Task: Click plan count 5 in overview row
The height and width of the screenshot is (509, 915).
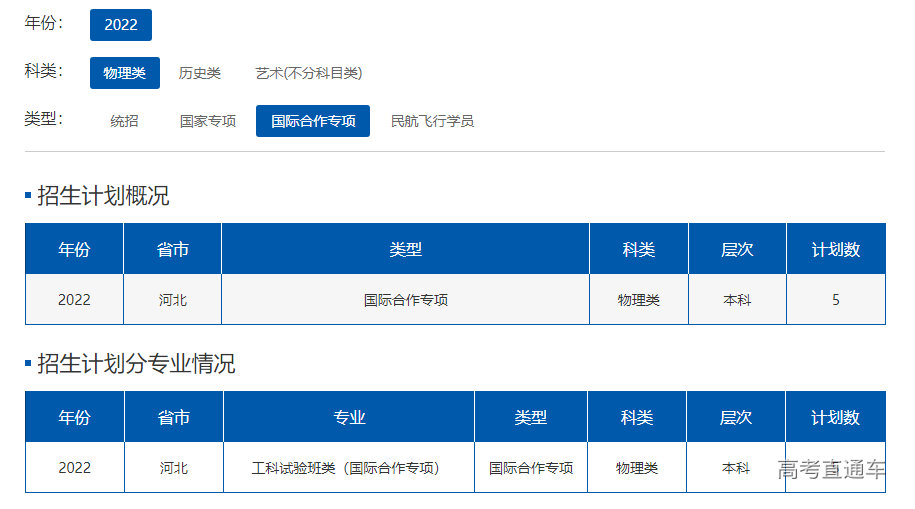Action: coord(835,300)
